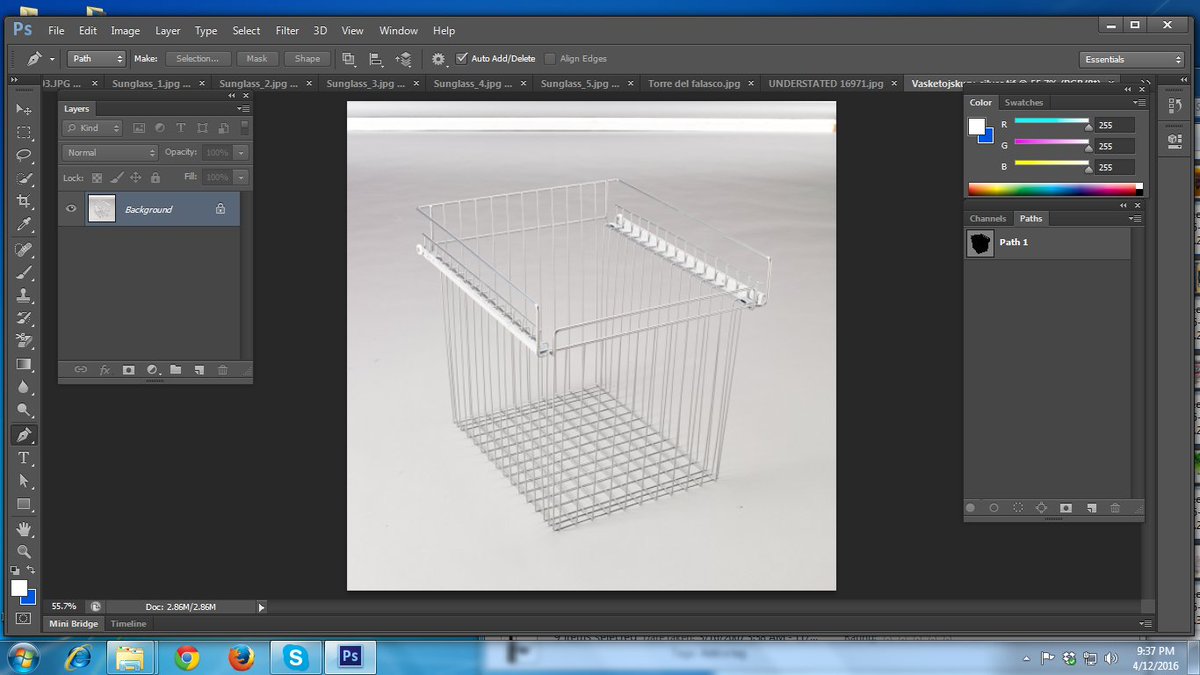Select the Hand tool
This screenshot has height=675, width=1200.
(x=24, y=529)
